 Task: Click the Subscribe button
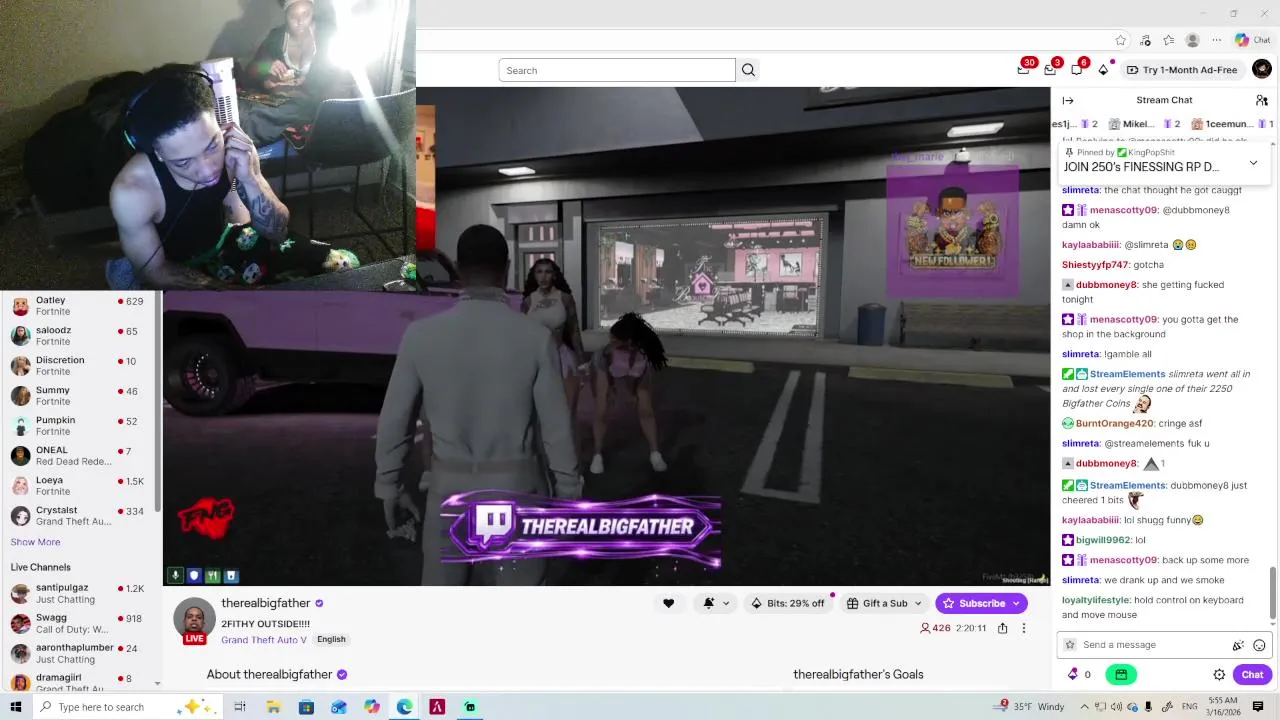pyautogui.click(x=981, y=603)
